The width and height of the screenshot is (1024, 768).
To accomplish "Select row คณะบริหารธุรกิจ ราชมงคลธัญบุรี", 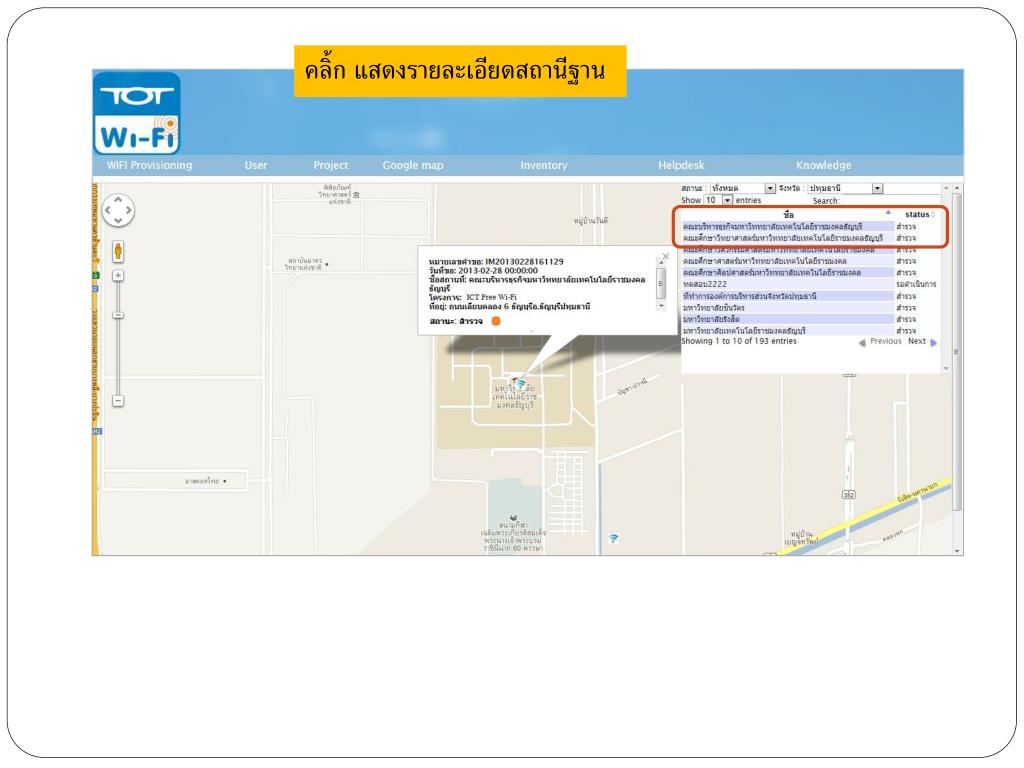I will [x=810, y=227].
